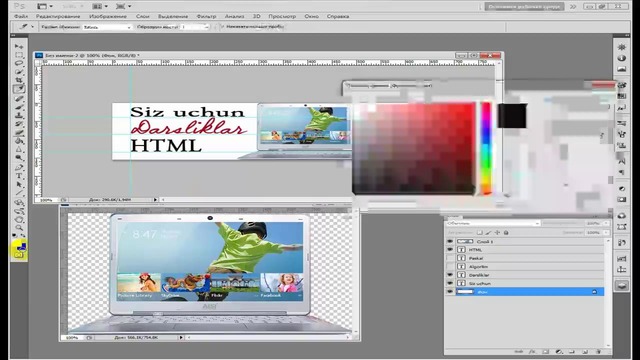Viewport: 640px width, 360px height.
Task: Open the Окно menu
Action: pyautogui.click(x=311, y=16)
